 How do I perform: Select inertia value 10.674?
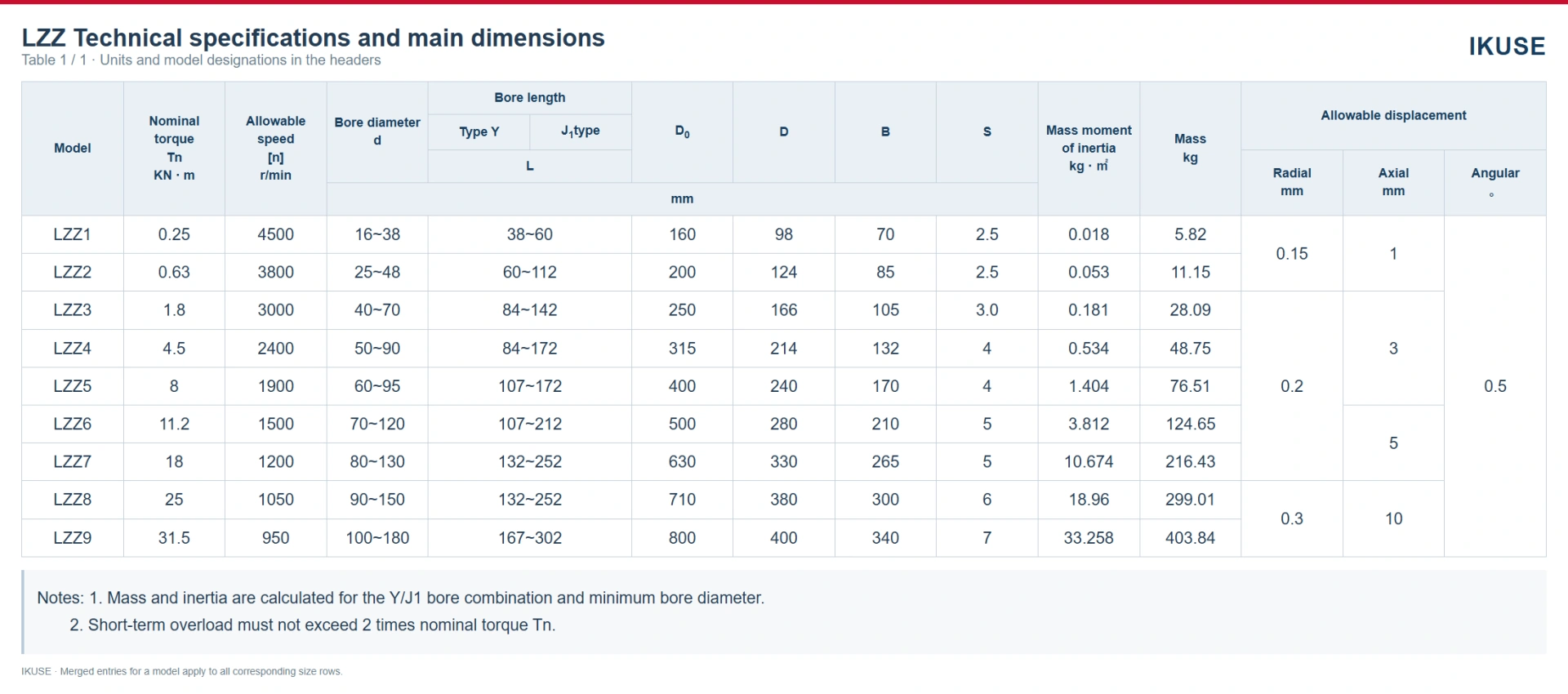point(1089,462)
